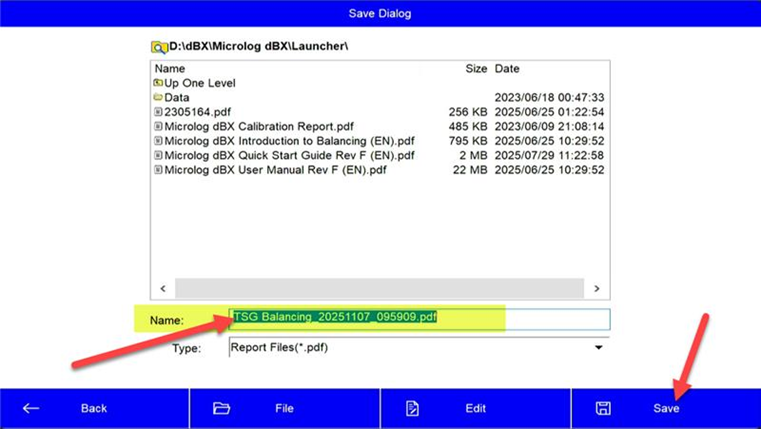Sort files by Date column header
This screenshot has width=761, height=429.
coord(507,69)
